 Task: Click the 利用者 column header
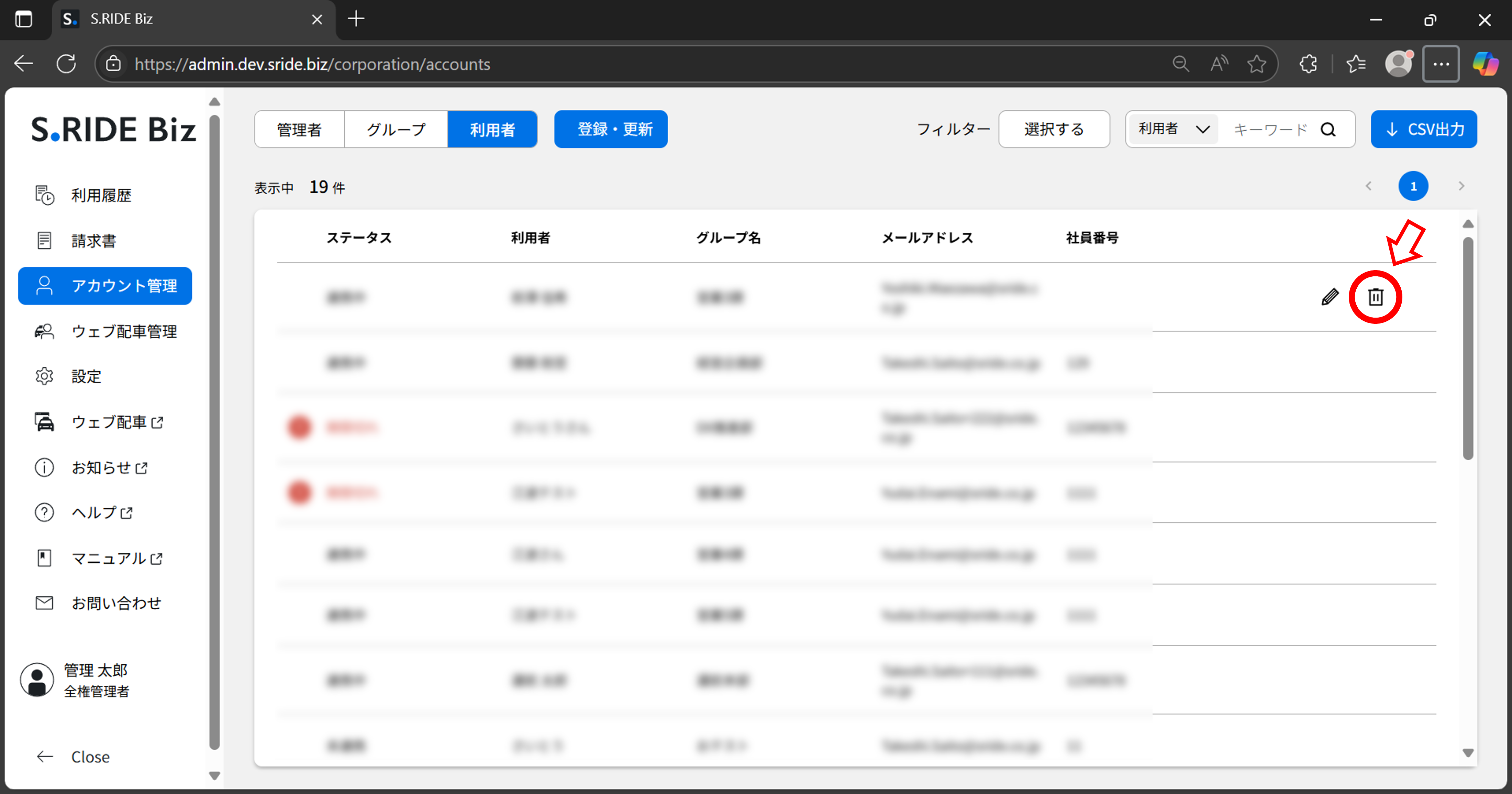(531, 237)
